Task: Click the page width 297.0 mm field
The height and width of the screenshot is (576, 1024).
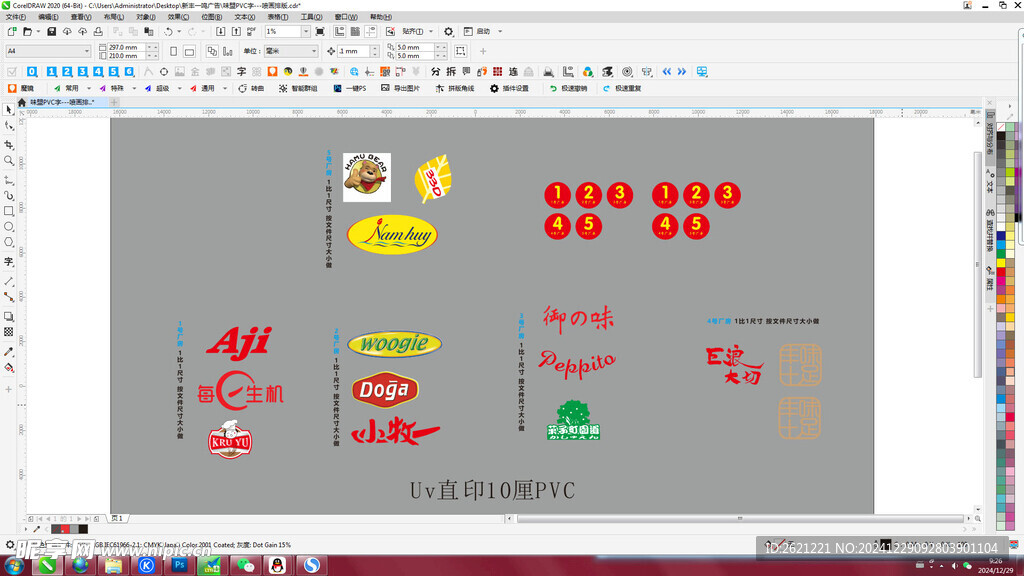Action: pyautogui.click(x=126, y=47)
